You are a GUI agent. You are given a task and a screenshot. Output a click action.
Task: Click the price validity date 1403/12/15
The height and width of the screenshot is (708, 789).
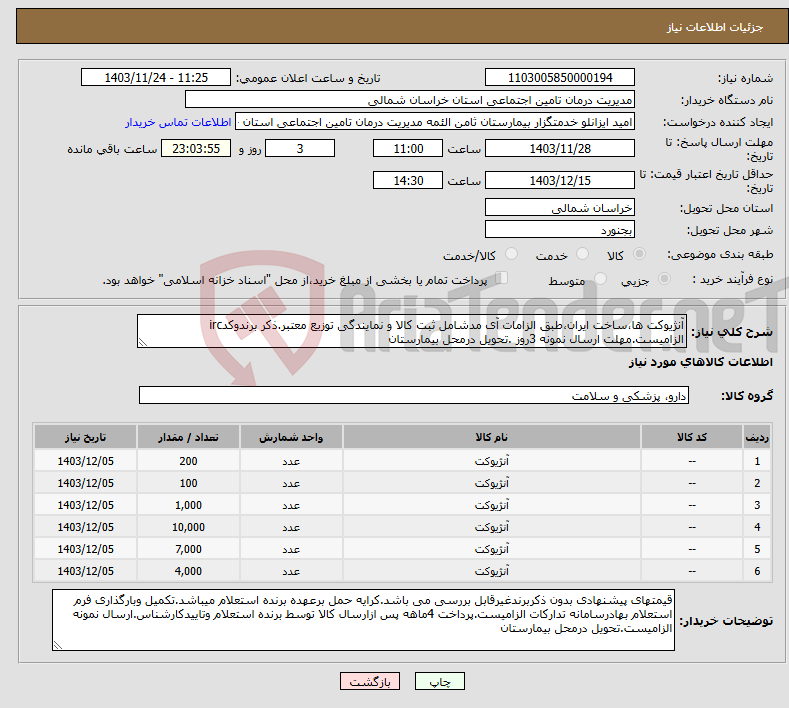560,180
